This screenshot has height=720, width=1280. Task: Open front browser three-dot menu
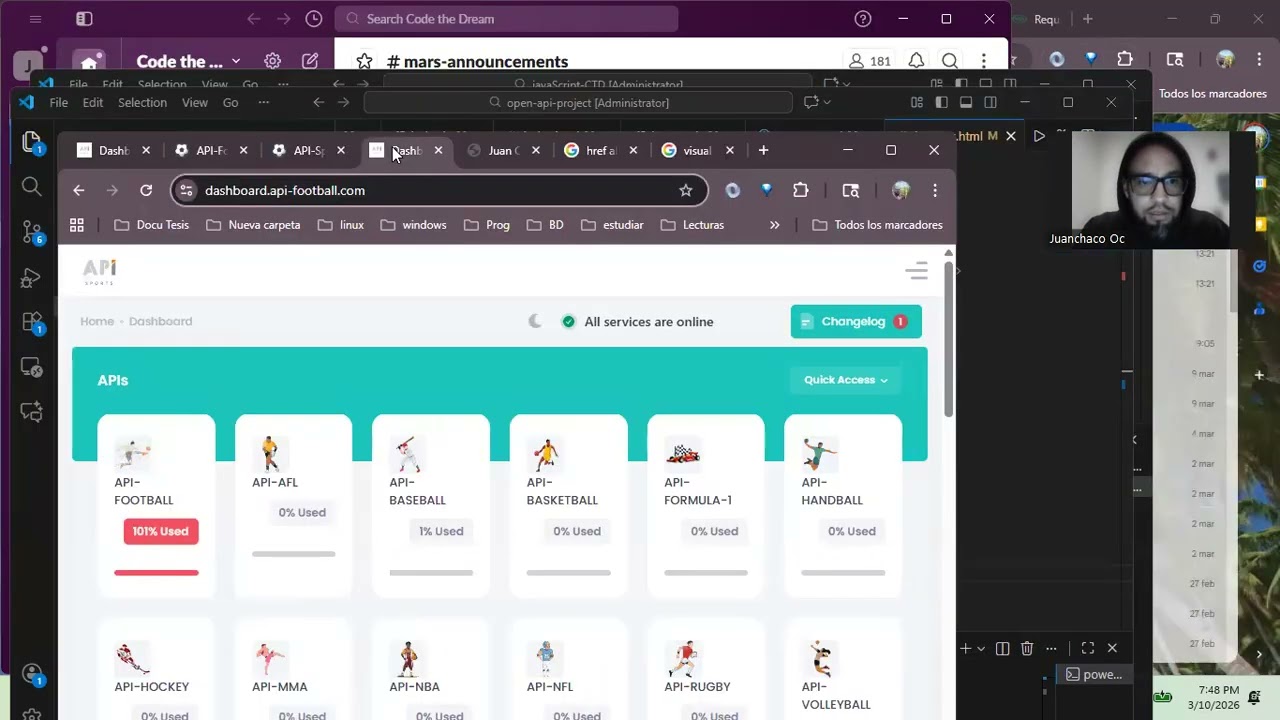tap(935, 190)
